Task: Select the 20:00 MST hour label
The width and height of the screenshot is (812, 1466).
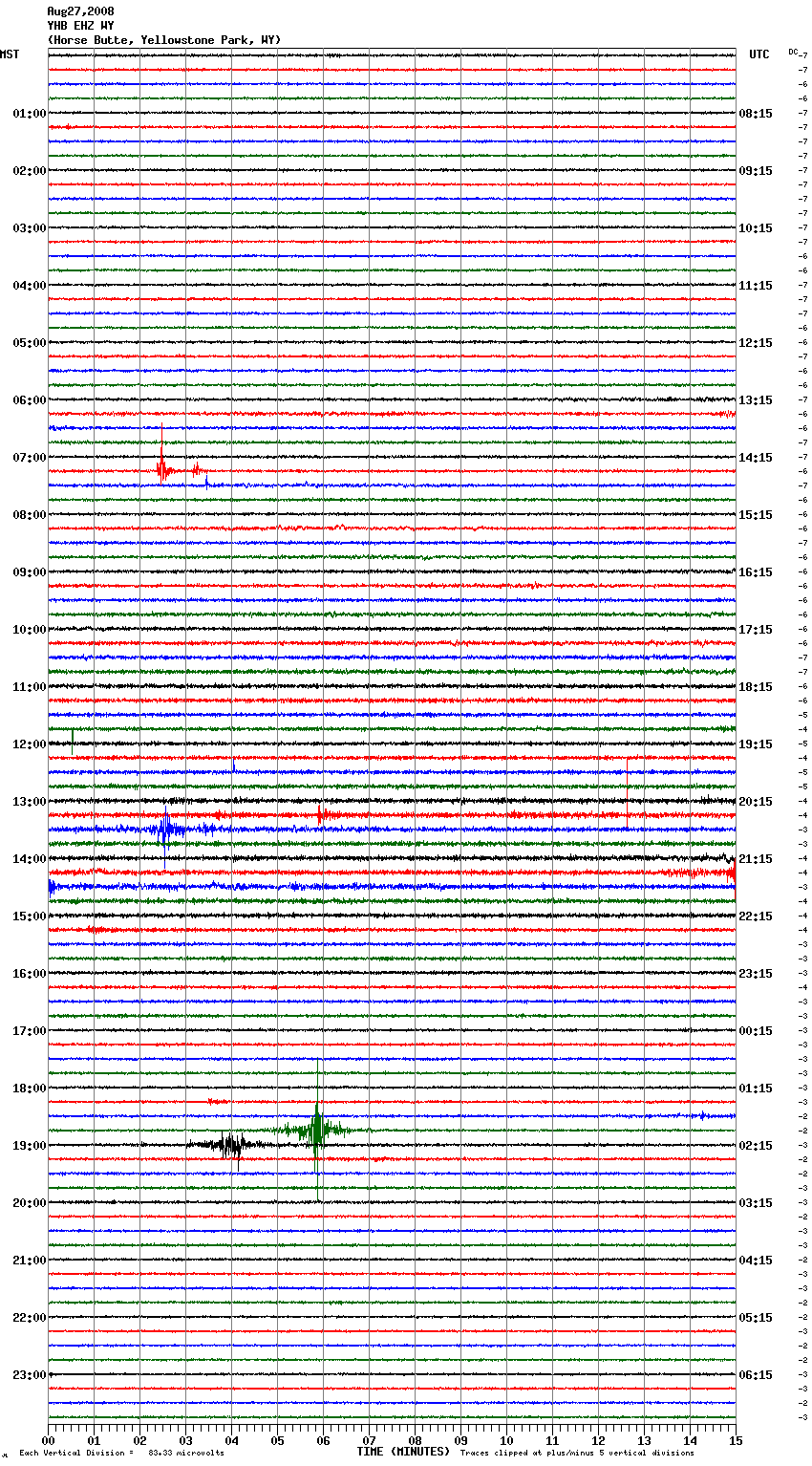Action: coord(30,1203)
